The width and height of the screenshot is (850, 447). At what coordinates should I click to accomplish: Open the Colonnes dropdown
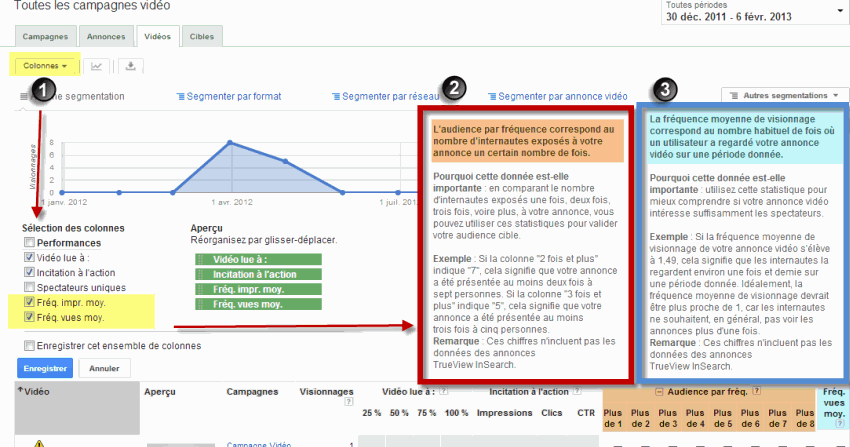coord(45,66)
